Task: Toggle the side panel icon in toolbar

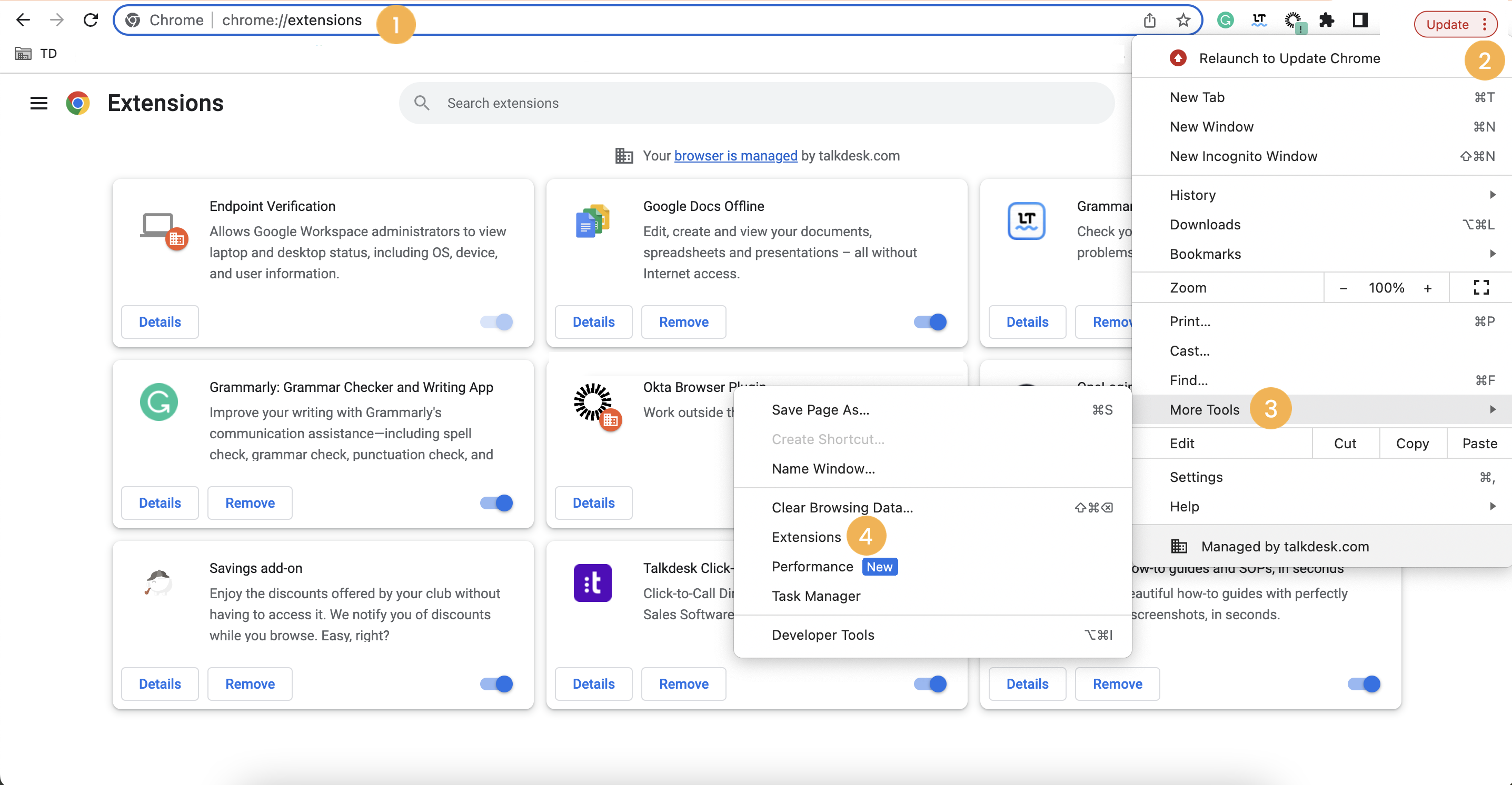Action: coord(1360,21)
